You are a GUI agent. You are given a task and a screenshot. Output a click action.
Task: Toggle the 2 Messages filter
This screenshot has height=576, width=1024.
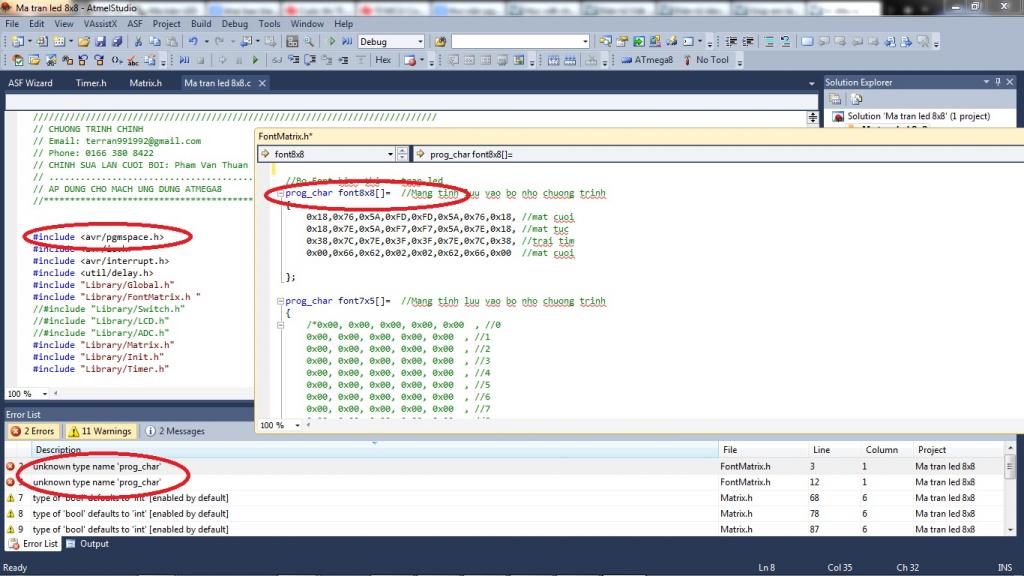tap(174, 431)
